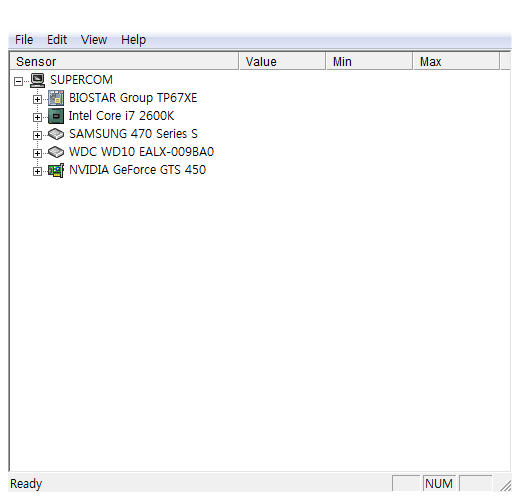Click the SUPERCOM computer icon
This screenshot has width=520, height=500.
click(x=37, y=80)
